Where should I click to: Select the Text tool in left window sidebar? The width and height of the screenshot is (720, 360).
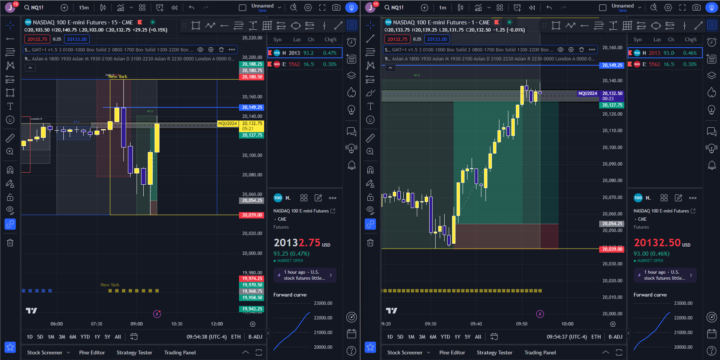[10, 106]
